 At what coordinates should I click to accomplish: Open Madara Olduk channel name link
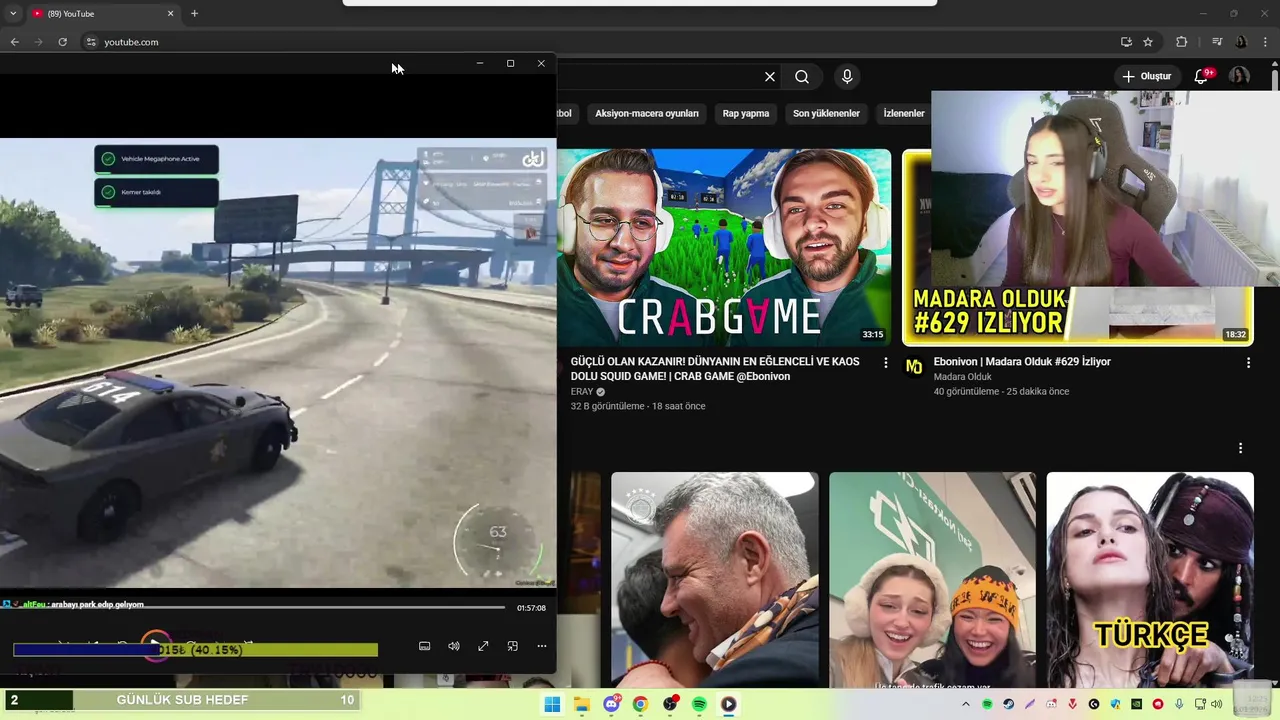[963, 377]
